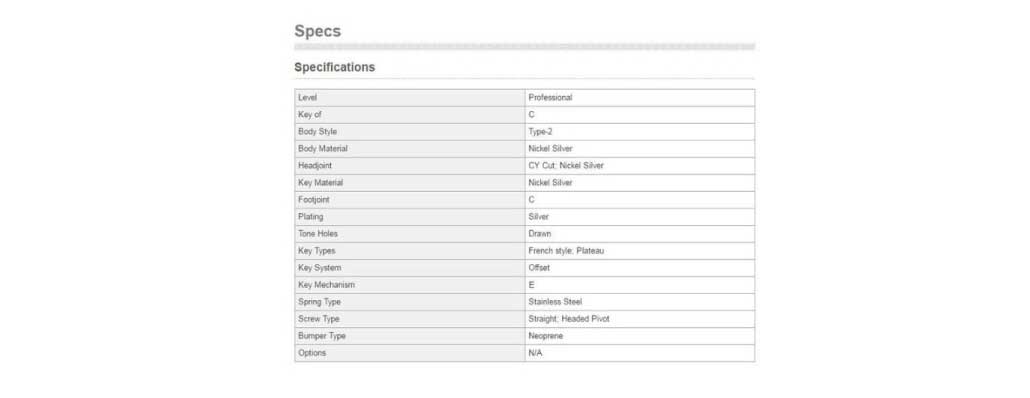Click the Stainless Steel value cell
The height and width of the screenshot is (398, 1030).
[640, 302]
